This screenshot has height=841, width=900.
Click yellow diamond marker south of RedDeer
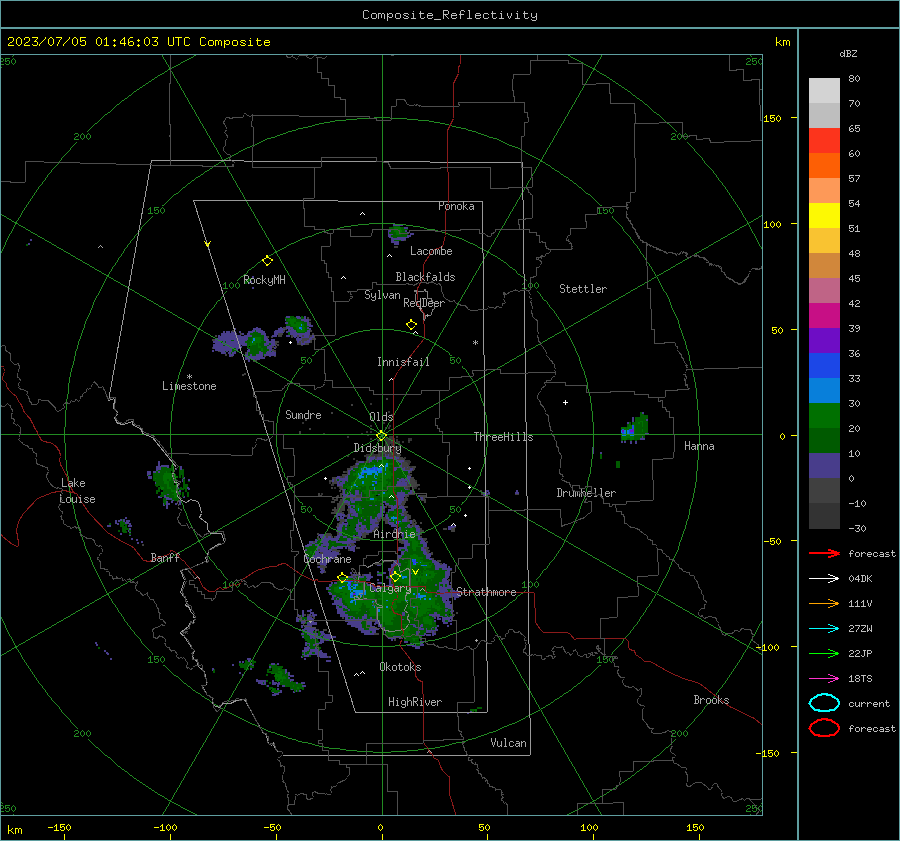[x=411, y=325]
